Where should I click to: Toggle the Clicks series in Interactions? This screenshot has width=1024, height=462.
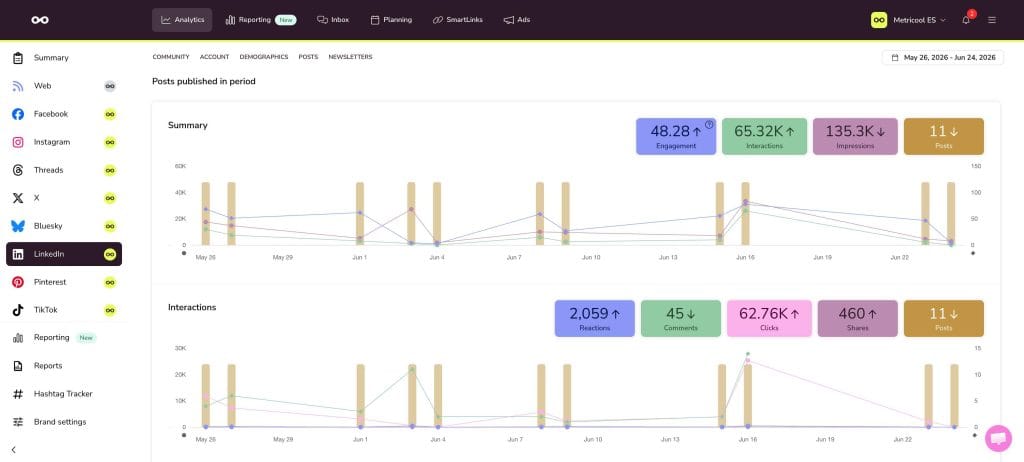769,318
